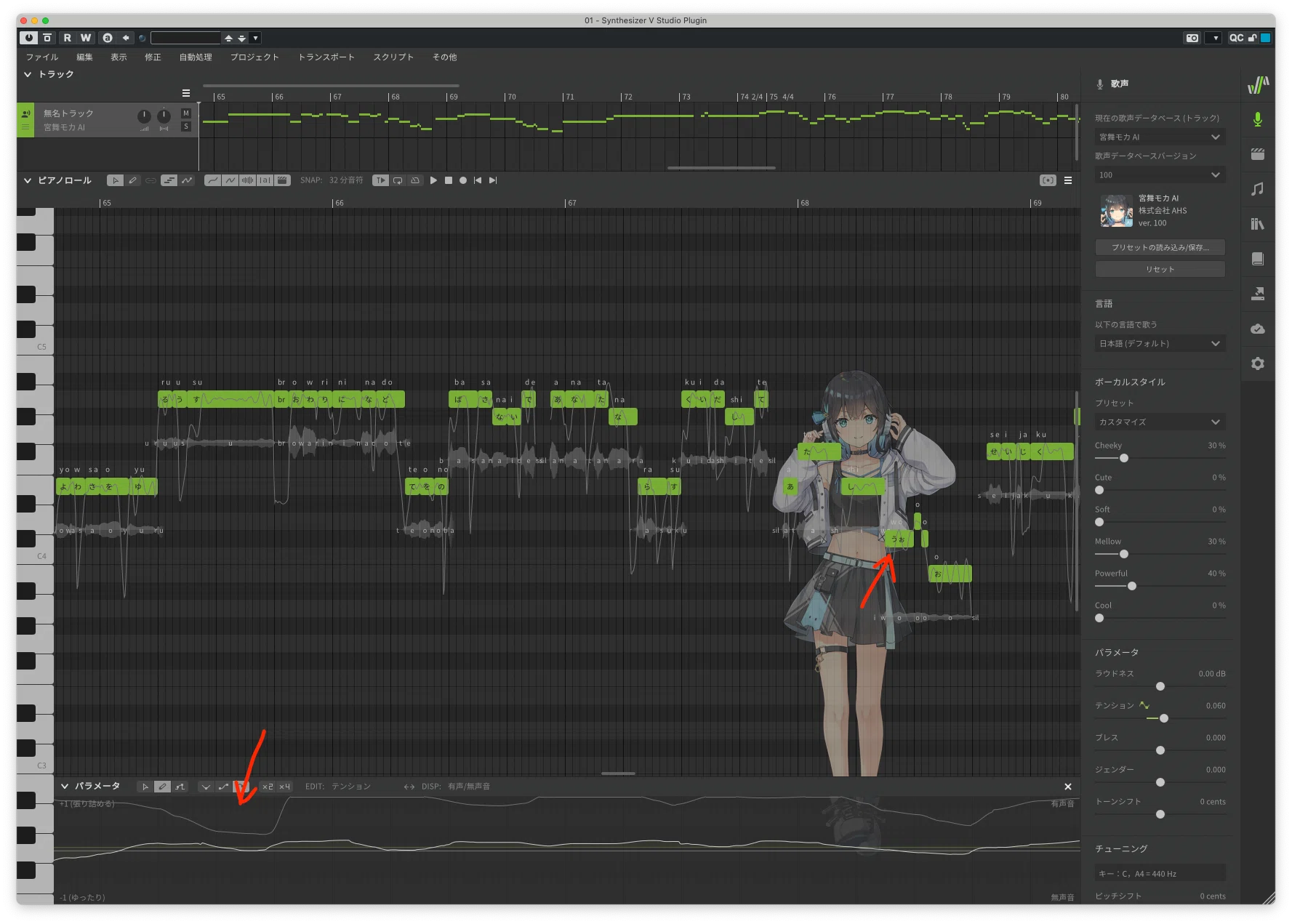Open the settings gear in right sidebar

point(1257,363)
